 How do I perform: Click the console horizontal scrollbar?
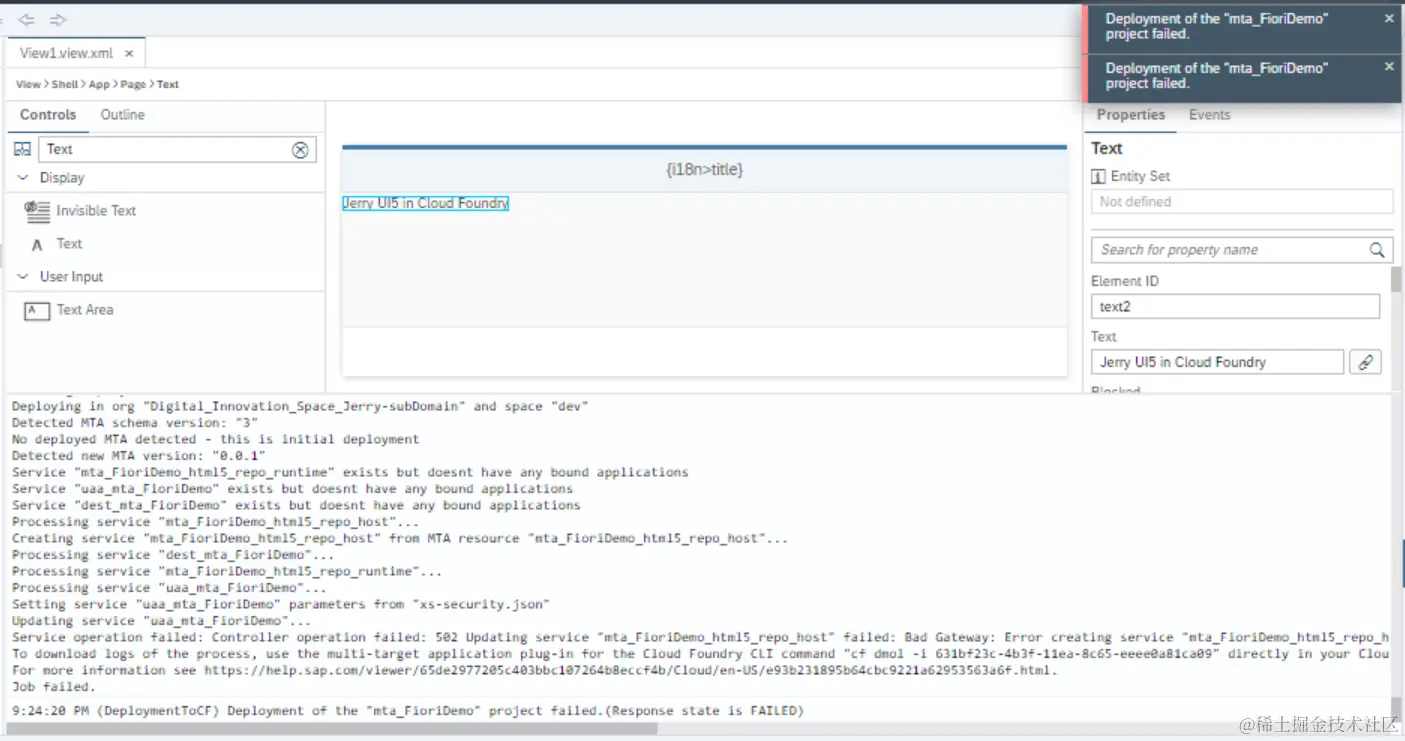(330, 729)
